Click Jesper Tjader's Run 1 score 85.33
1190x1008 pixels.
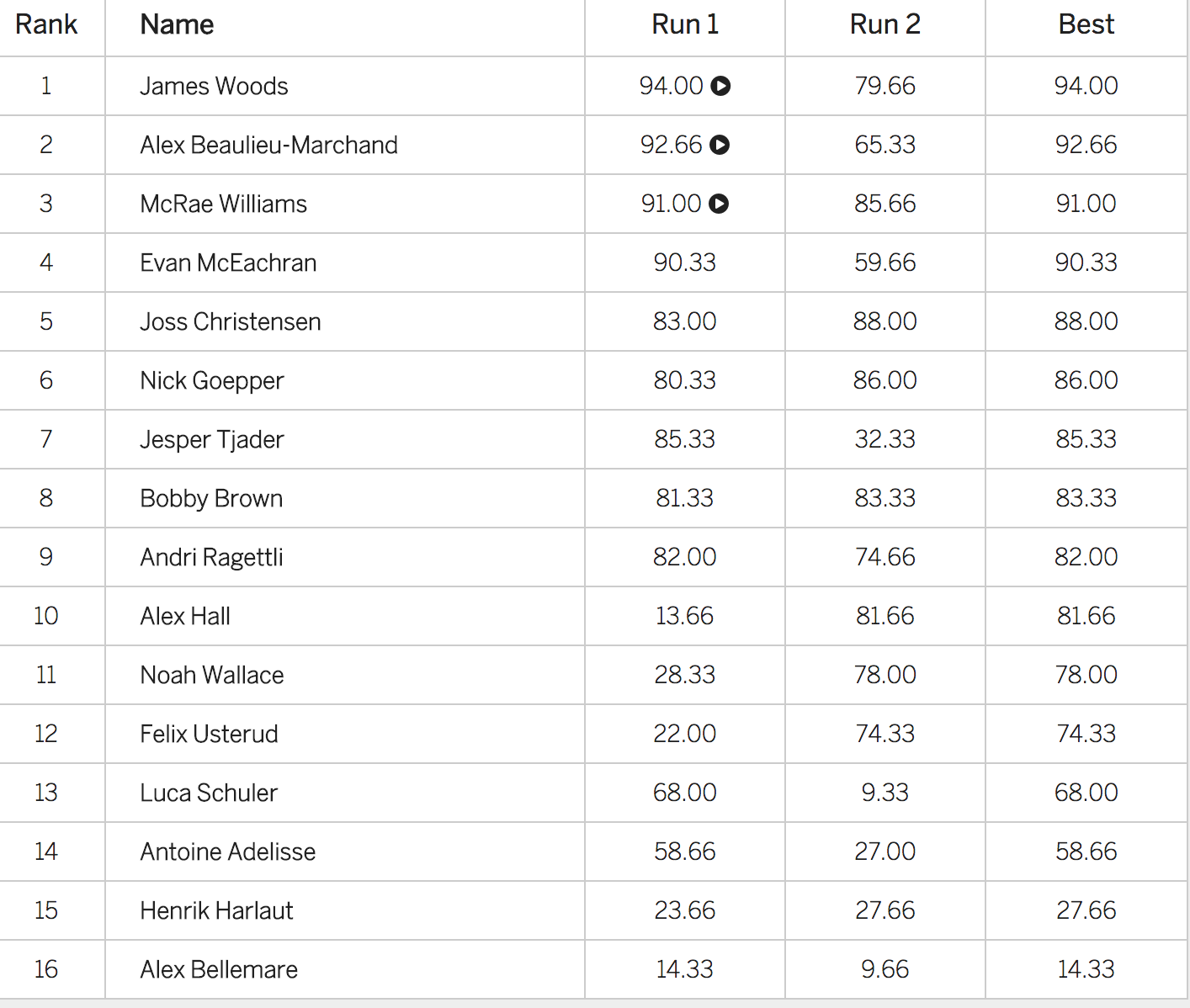pos(685,439)
